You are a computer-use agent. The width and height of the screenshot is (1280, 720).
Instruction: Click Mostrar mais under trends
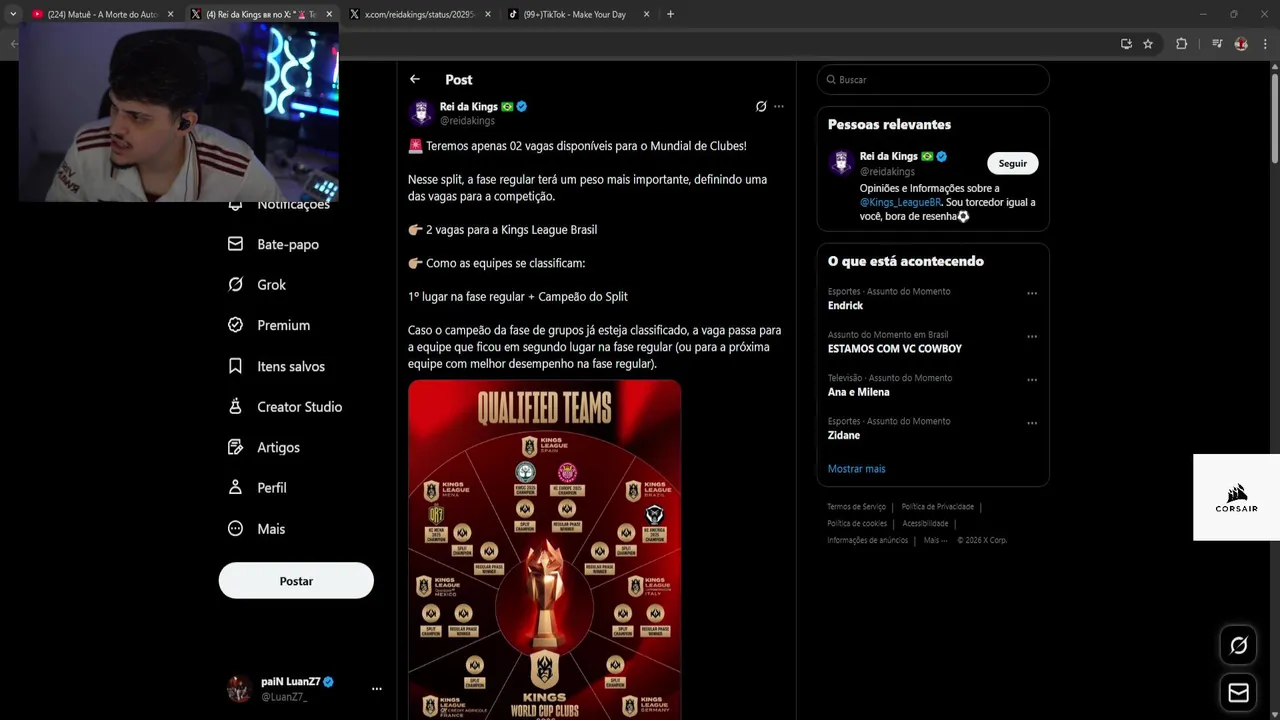(856, 469)
